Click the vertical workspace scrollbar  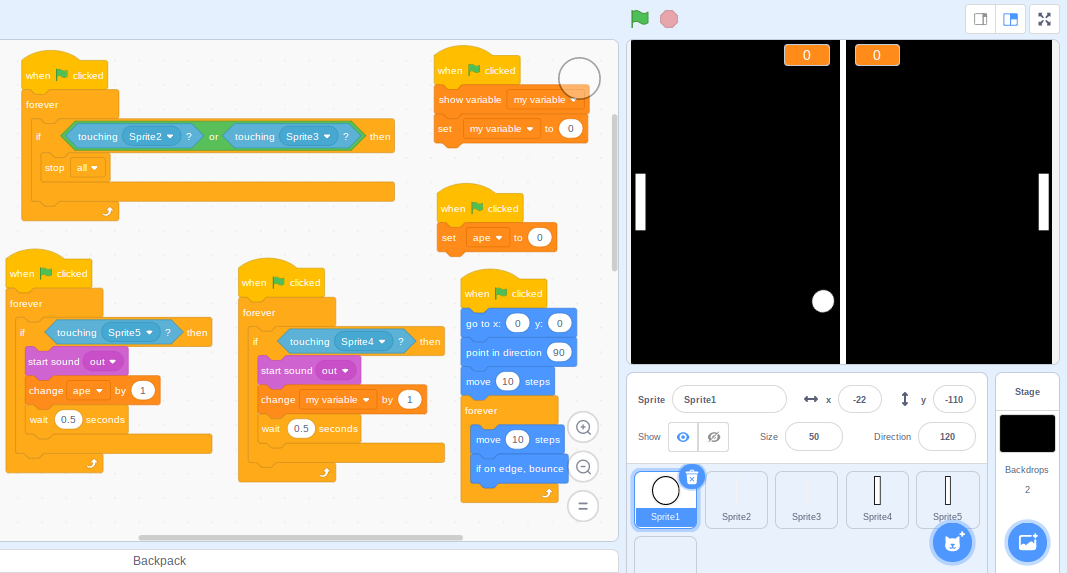(614, 193)
